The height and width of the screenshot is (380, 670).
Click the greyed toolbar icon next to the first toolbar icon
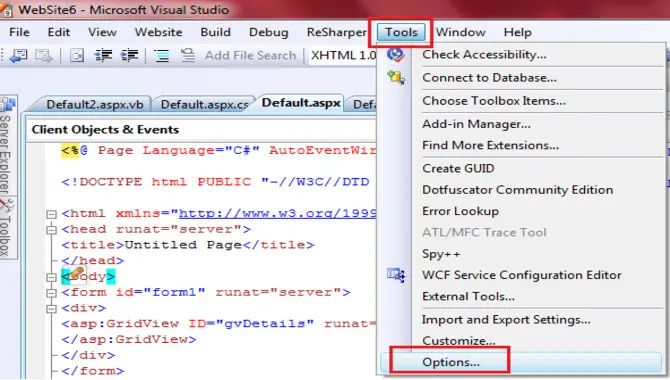[44, 56]
